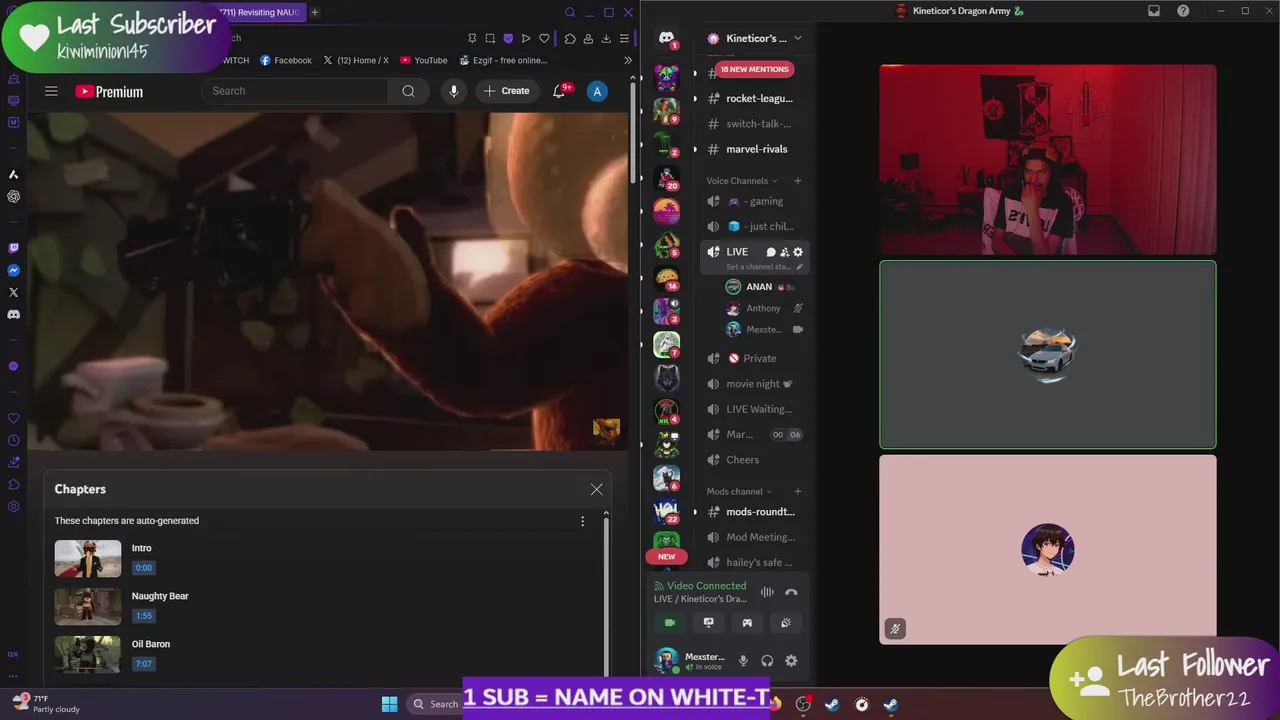Open a new browser tab
This screenshot has width=1280, height=720.
pyautogui.click(x=315, y=12)
